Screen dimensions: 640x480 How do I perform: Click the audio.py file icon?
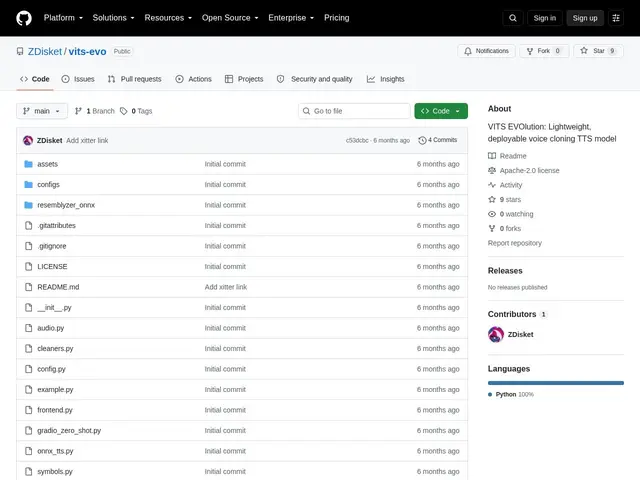click(x=28, y=328)
